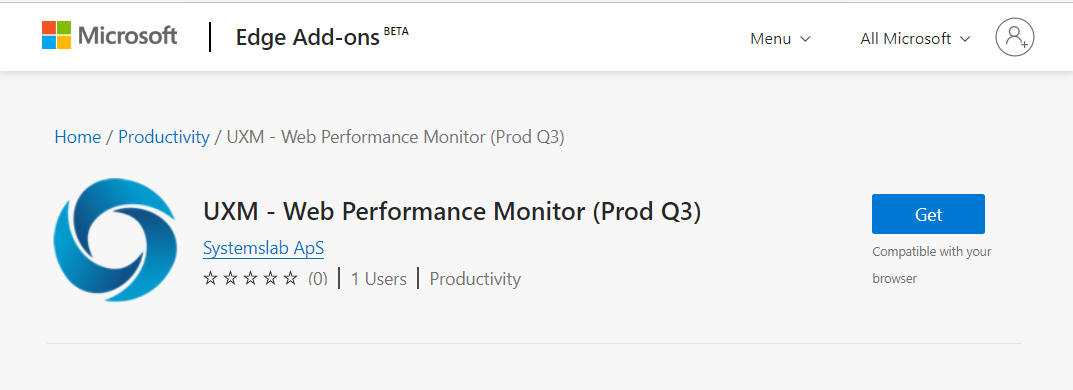
Task: Click the Edge Add-ons title
Action: [x=307, y=38]
